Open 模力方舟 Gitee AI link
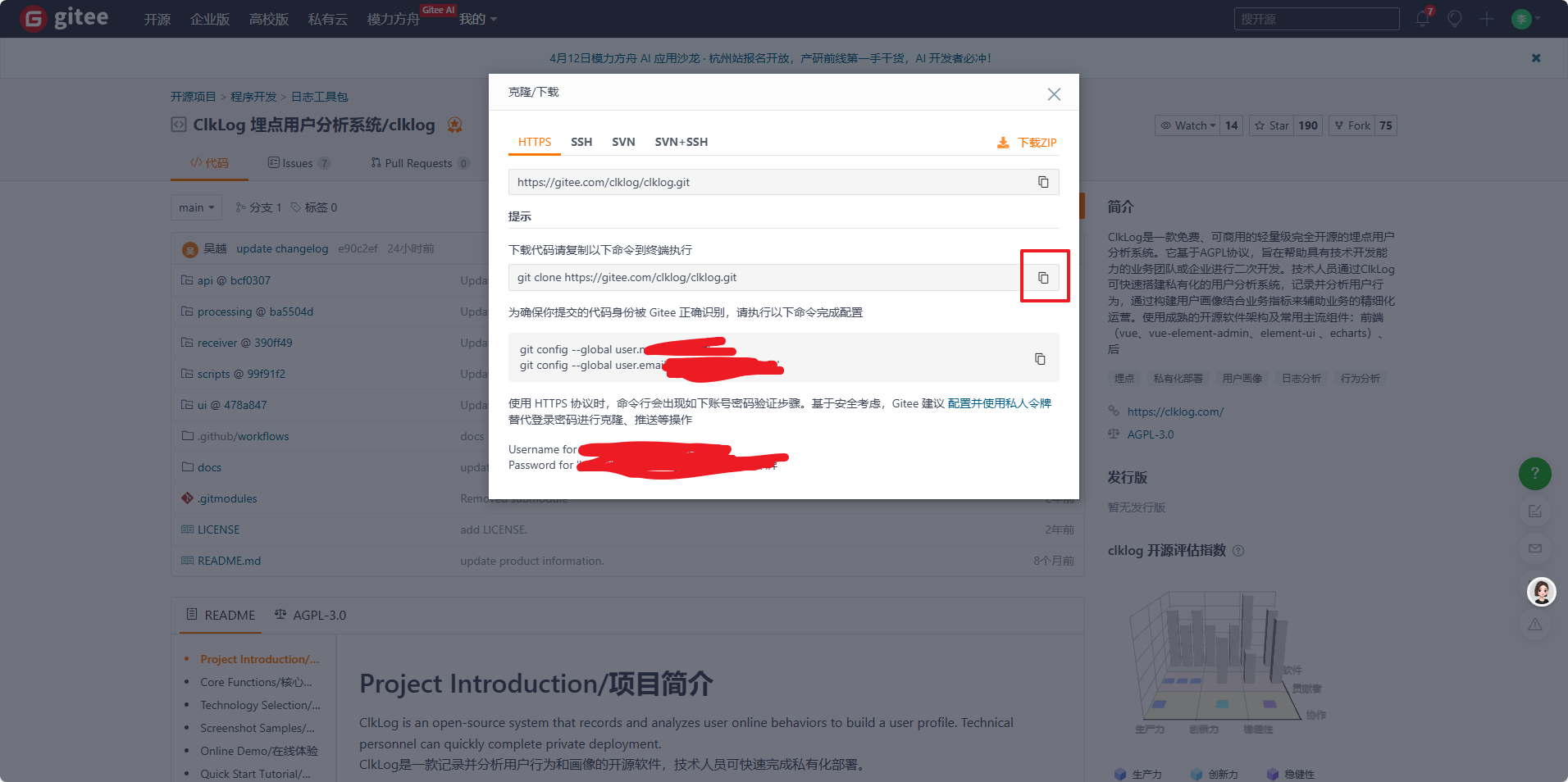This screenshot has height=782, width=1568. click(394, 19)
